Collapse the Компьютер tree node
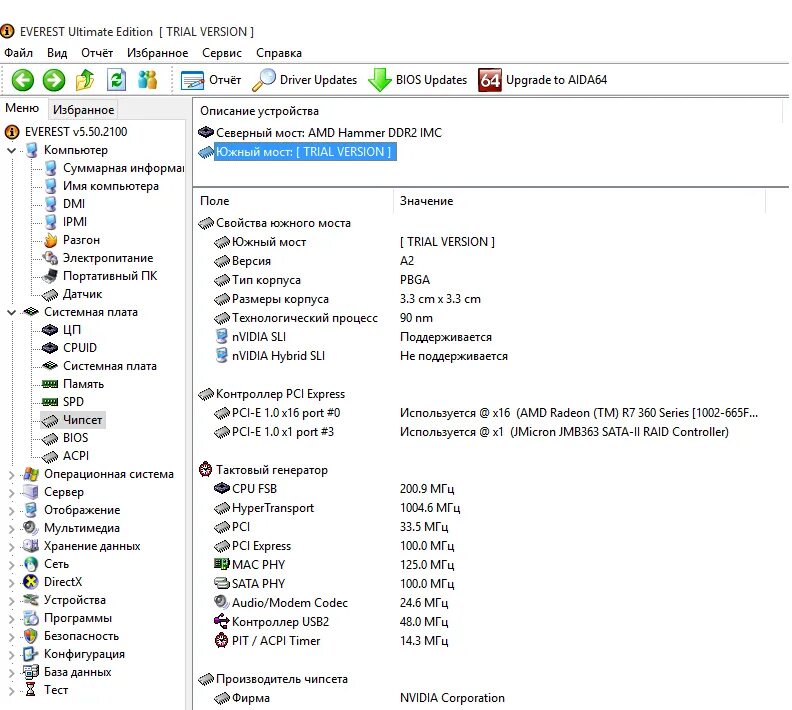This screenshot has height=710, width=792. [11, 150]
